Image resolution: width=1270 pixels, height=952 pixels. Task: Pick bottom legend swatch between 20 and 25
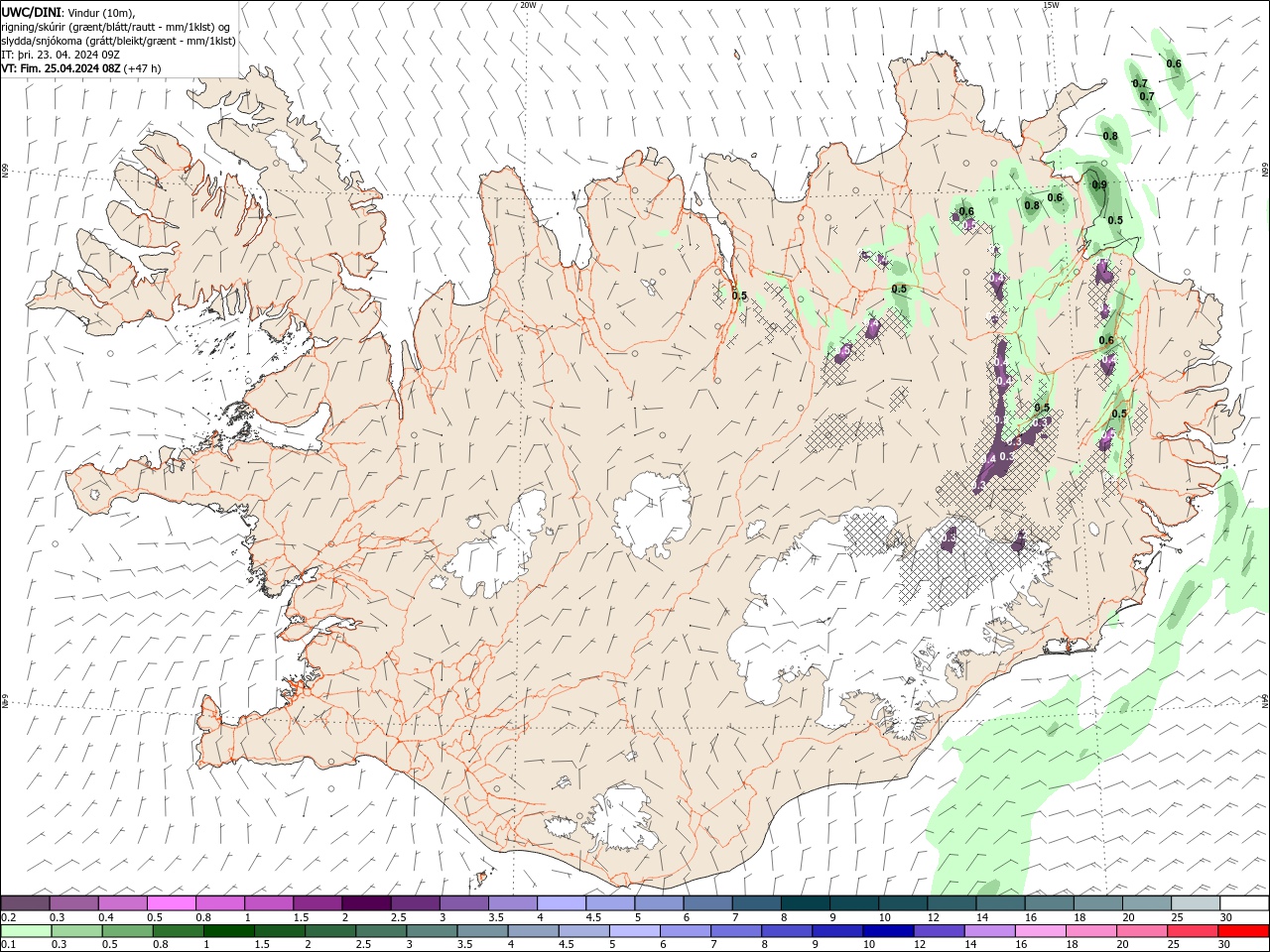[x=1142, y=931]
